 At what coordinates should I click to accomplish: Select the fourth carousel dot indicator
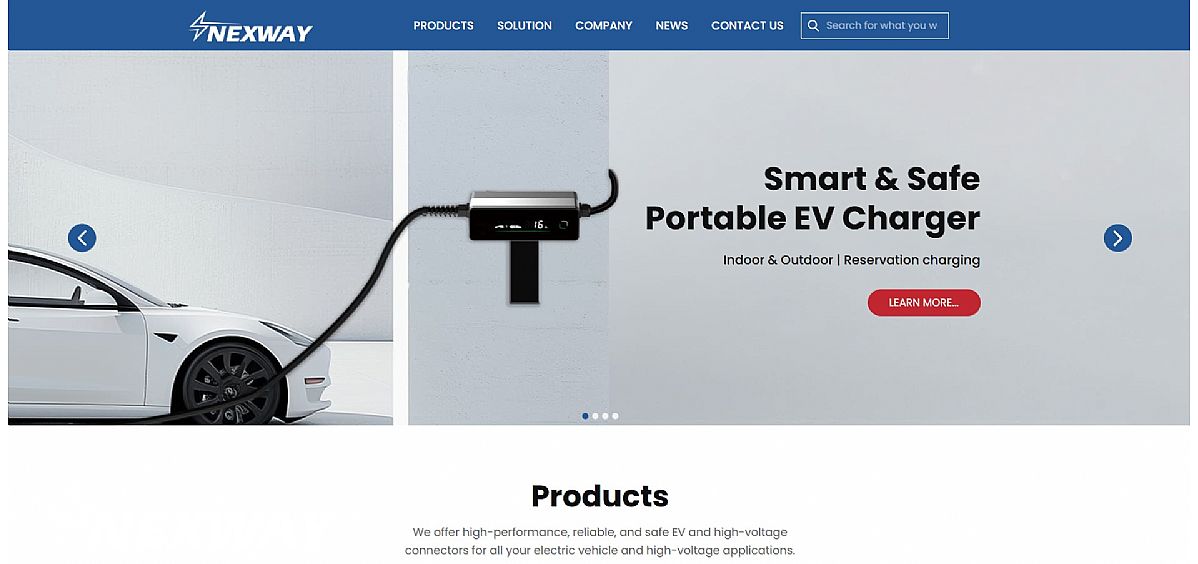[x=615, y=416]
